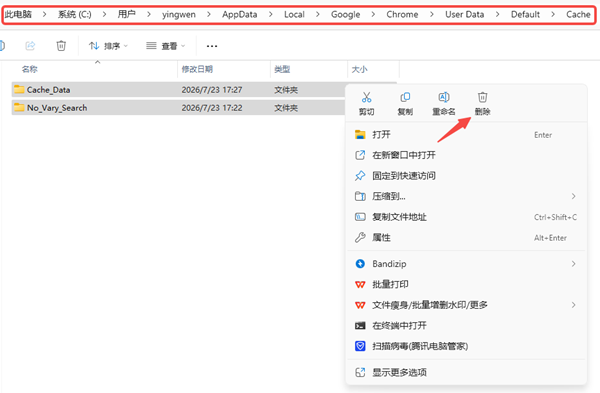The height and width of the screenshot is (393, 600).
Task: Click the toolbar trash delete icon
Action: 61,46
